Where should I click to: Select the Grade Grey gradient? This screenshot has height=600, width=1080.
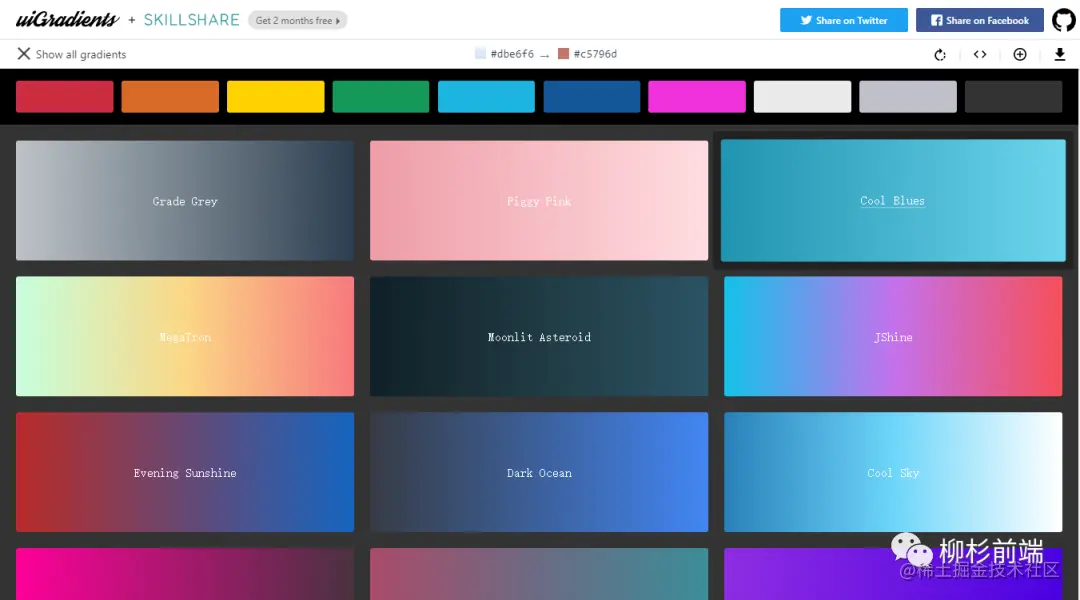[x=185, y=200]
